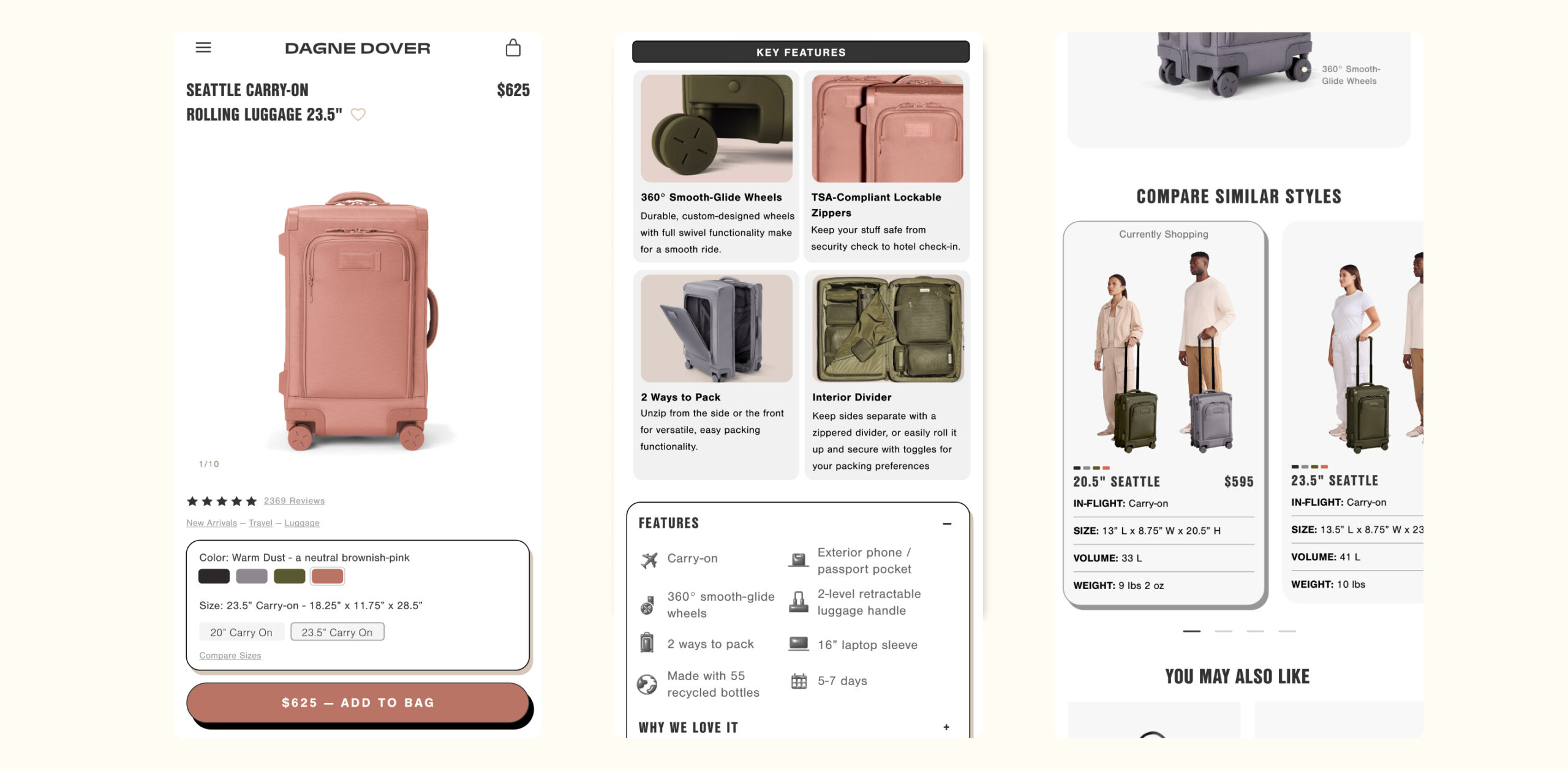Open the New Arrivals breadcrumb
This screenshot has width=1568, height=769.
211,523
